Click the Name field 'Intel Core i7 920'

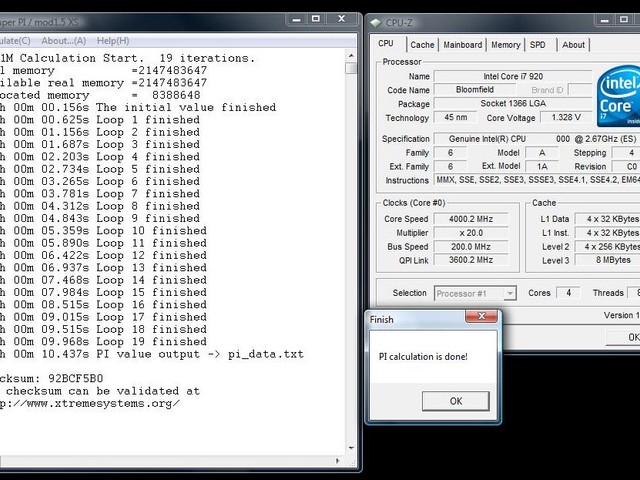[x=513, y=76]
